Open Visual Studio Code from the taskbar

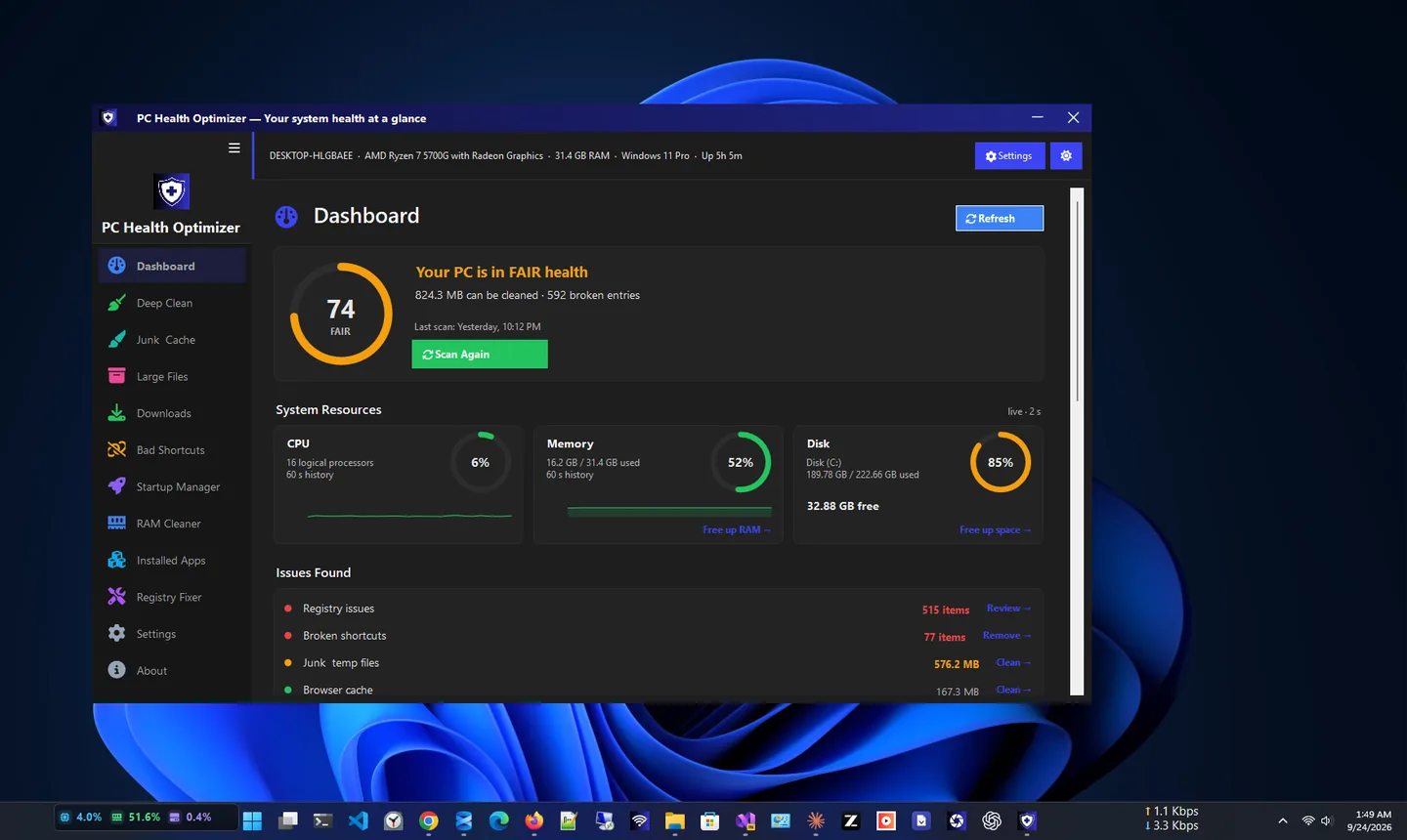359,821
